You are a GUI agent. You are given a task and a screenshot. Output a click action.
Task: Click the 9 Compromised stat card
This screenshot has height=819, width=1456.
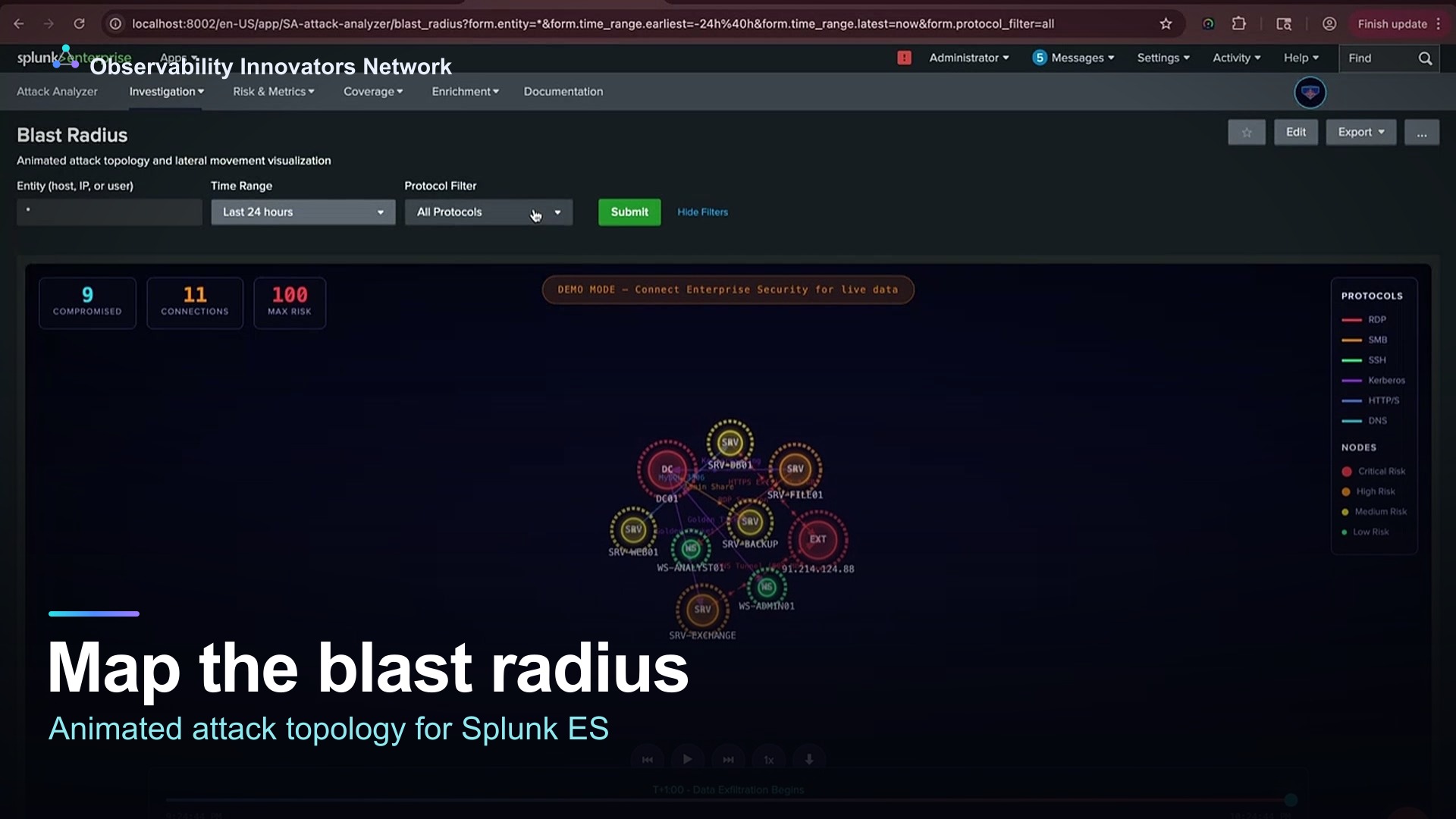87,303
